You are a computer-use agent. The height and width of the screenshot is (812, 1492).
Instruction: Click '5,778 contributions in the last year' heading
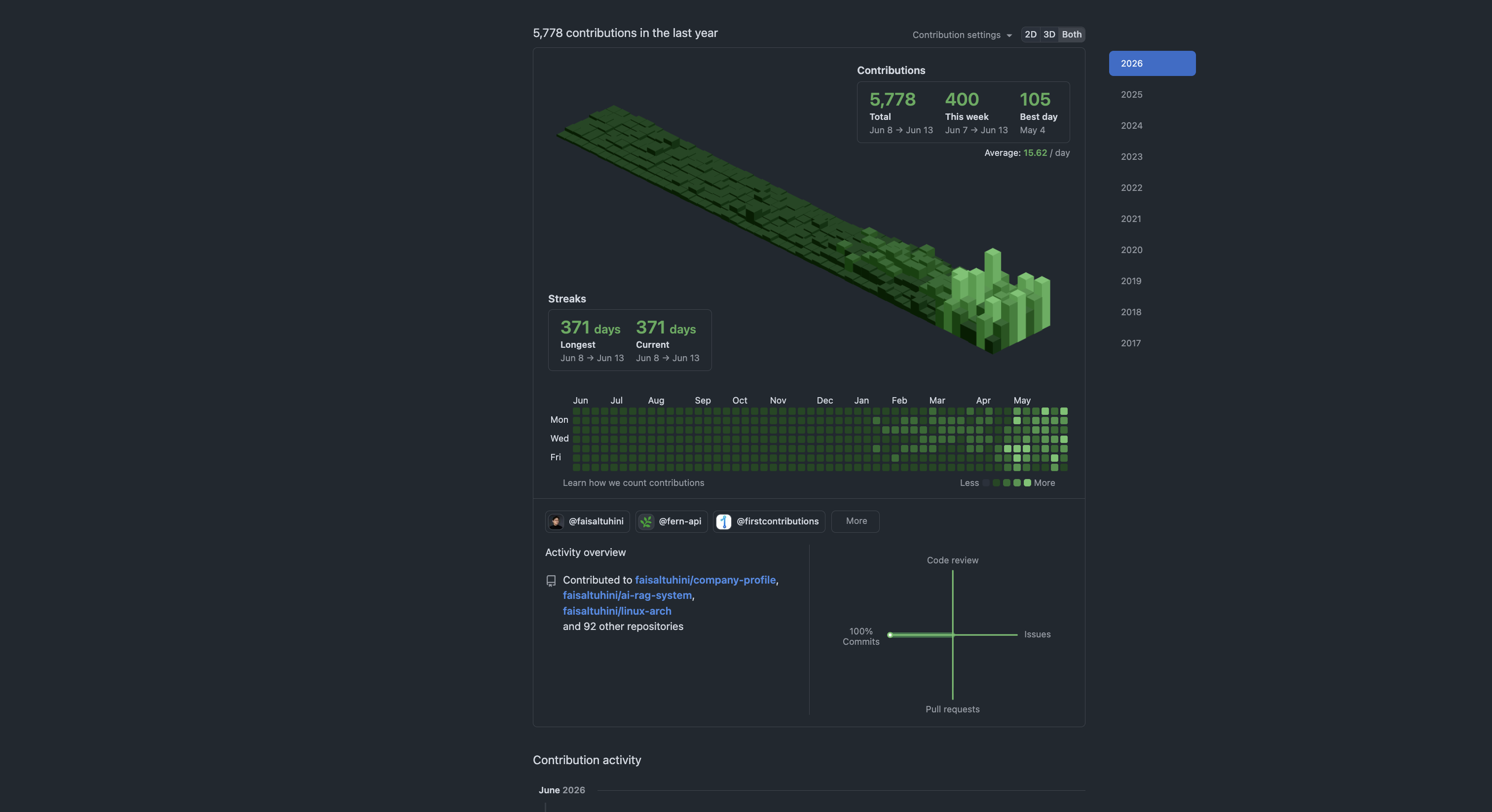pos(625,33)
